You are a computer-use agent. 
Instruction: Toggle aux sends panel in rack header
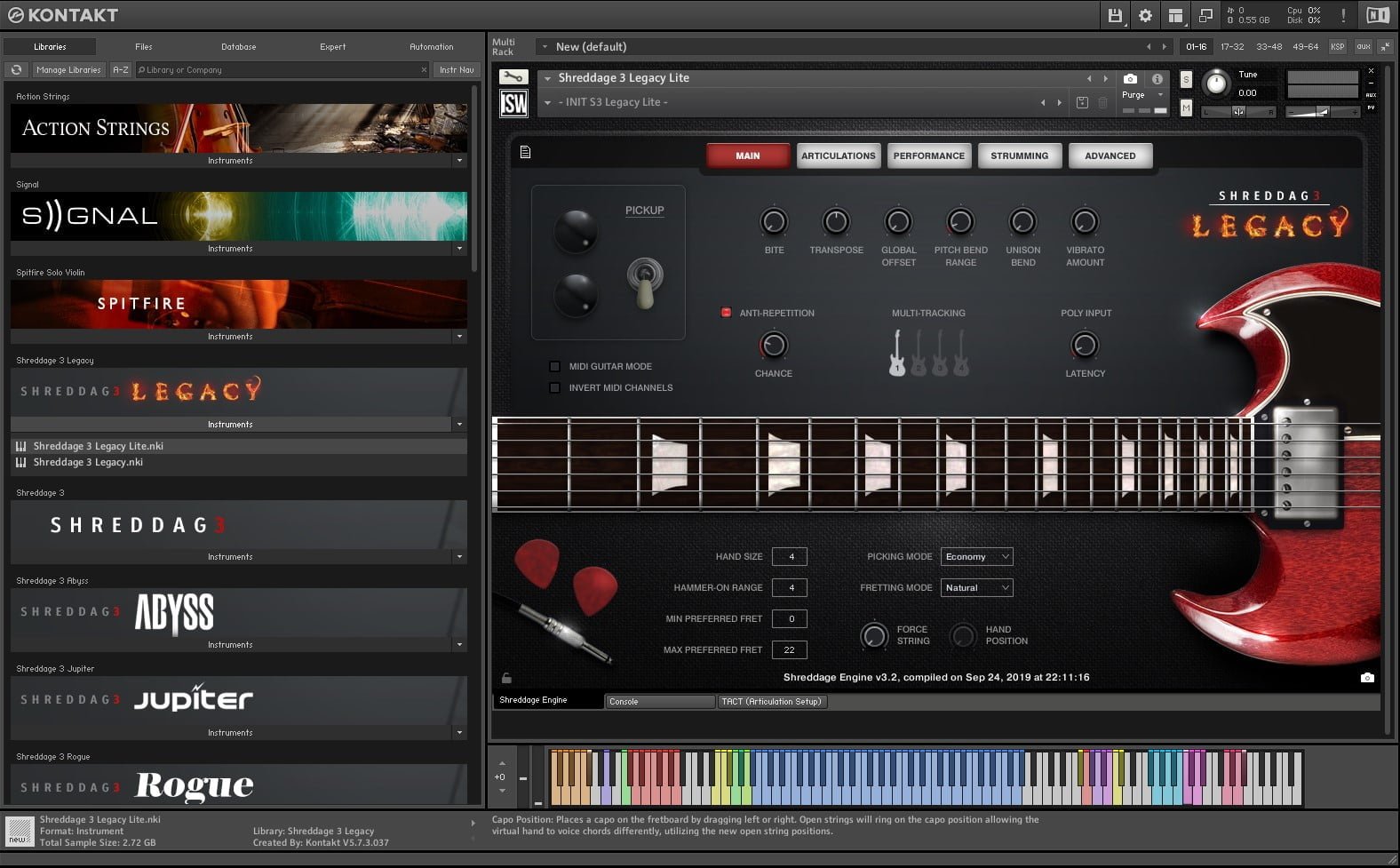[x=1364, y=46]
